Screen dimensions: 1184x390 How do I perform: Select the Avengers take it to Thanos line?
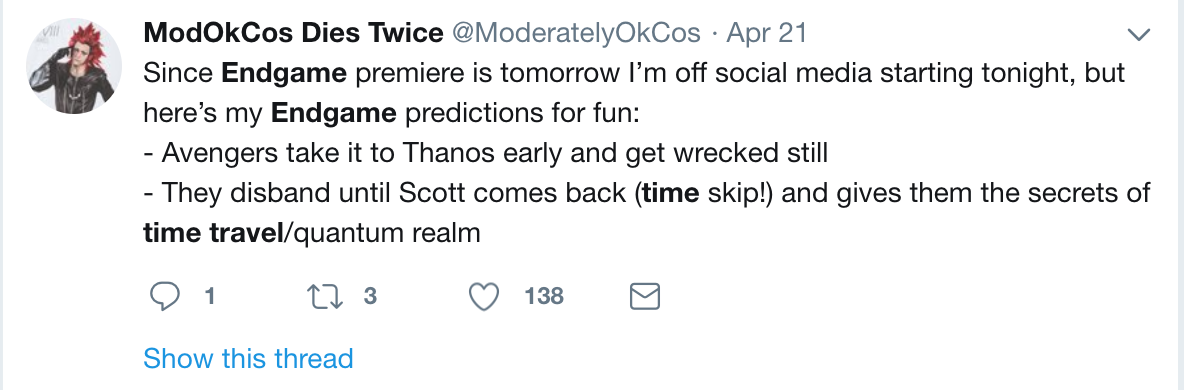tap(486, 153)
